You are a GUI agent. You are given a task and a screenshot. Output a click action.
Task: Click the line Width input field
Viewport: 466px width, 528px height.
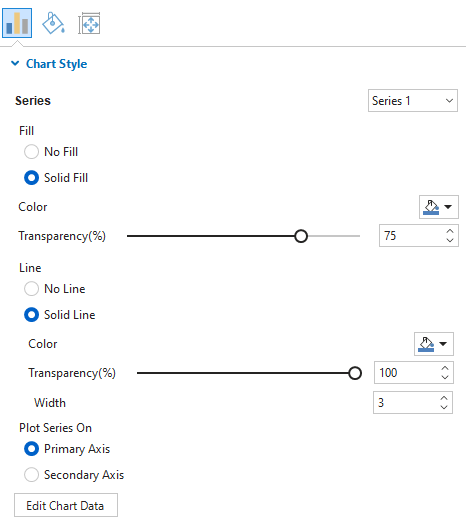413,402
